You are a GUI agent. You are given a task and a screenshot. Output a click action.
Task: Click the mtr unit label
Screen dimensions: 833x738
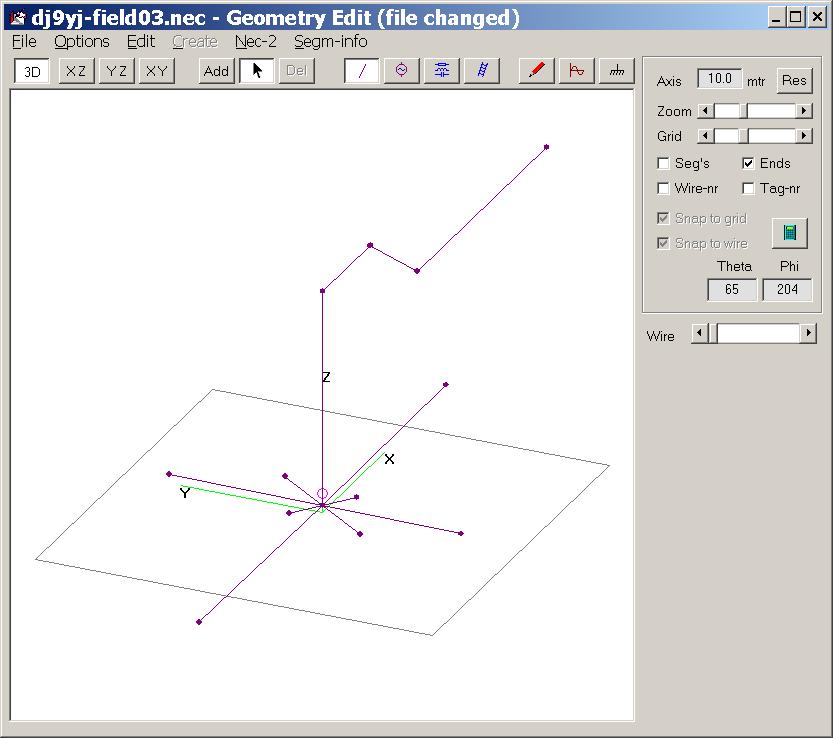pyautogui.click(x=756, y=81)
